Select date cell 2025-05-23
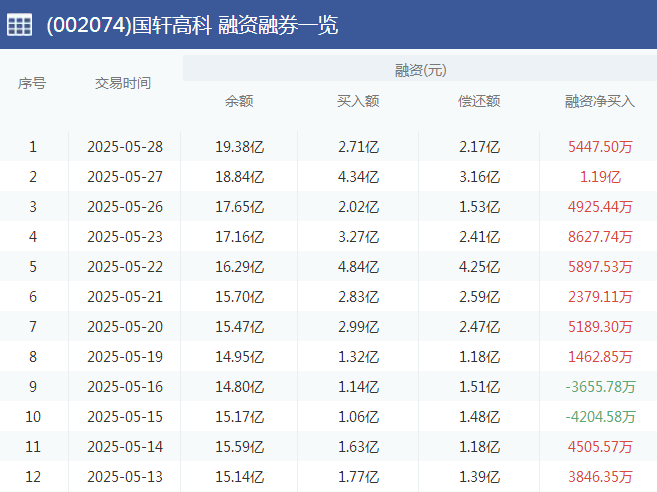This screenshot has width=657, height=492. 125,237
